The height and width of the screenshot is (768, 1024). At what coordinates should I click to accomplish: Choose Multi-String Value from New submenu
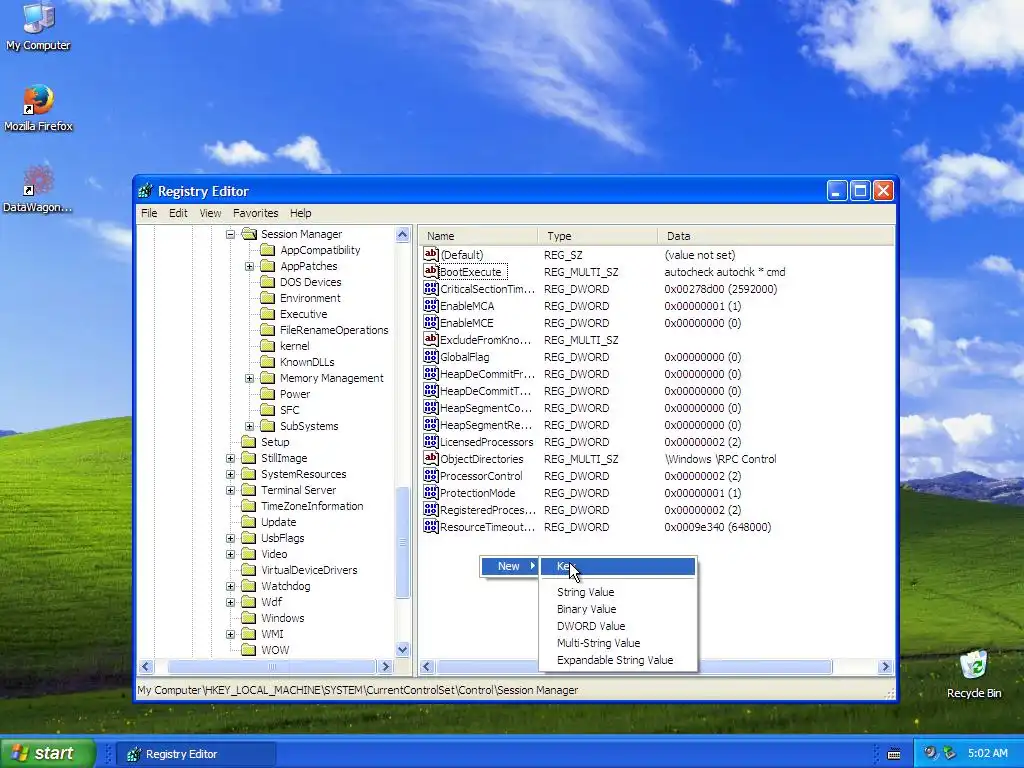click(x=618, y=643)
